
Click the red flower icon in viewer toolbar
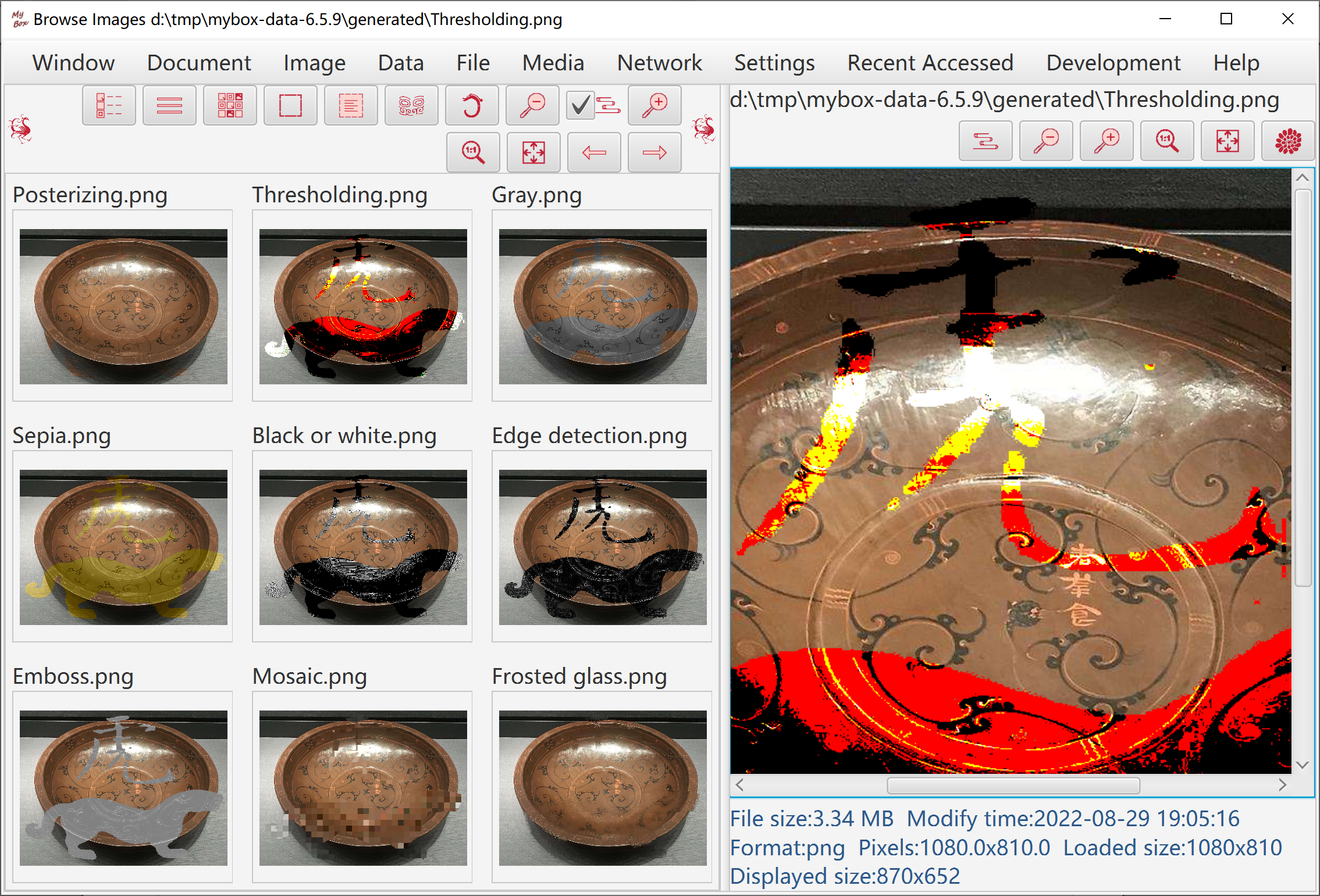1287,141
